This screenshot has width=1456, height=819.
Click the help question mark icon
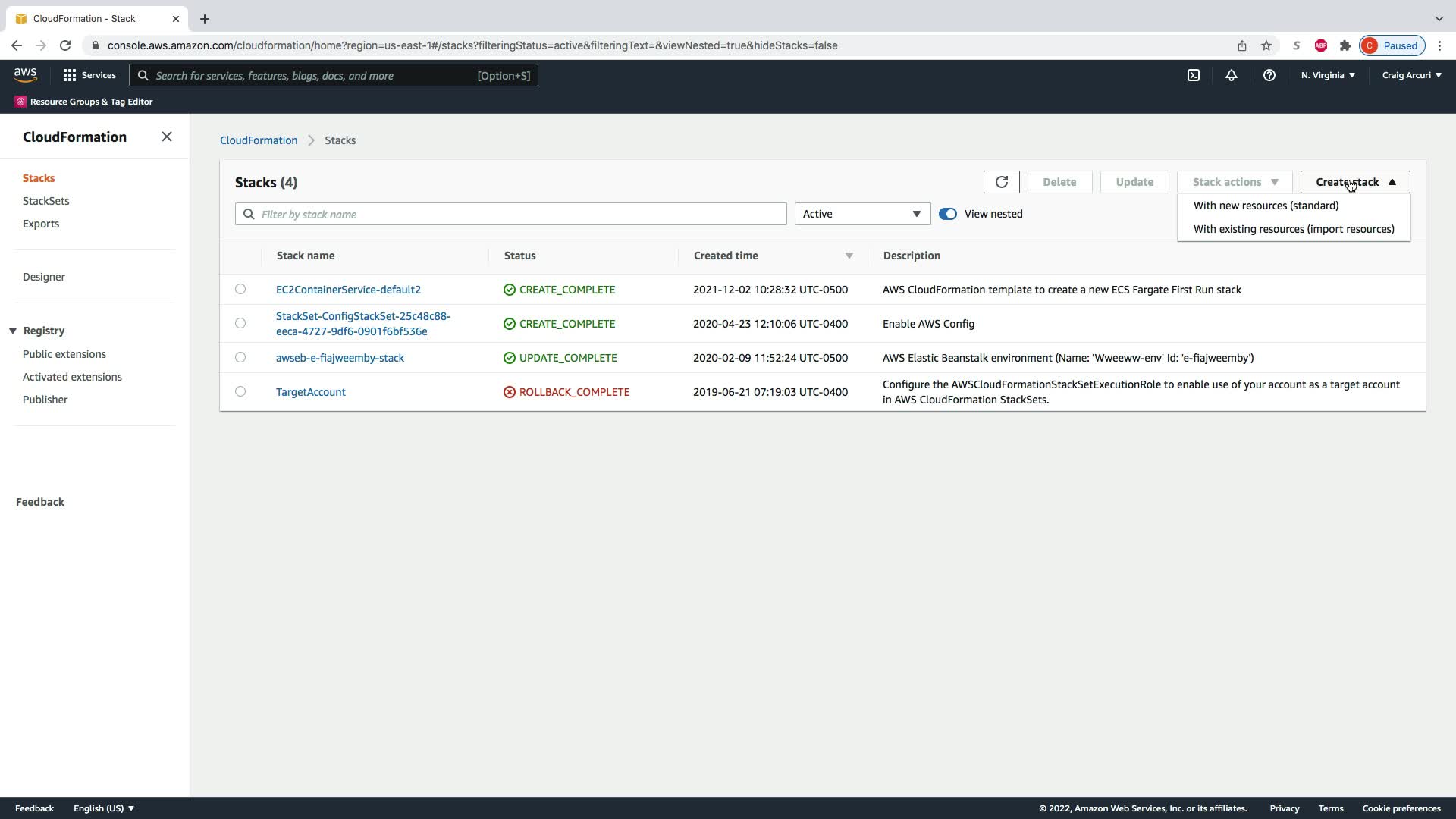pyautogui.click(x=1269, y=75)
